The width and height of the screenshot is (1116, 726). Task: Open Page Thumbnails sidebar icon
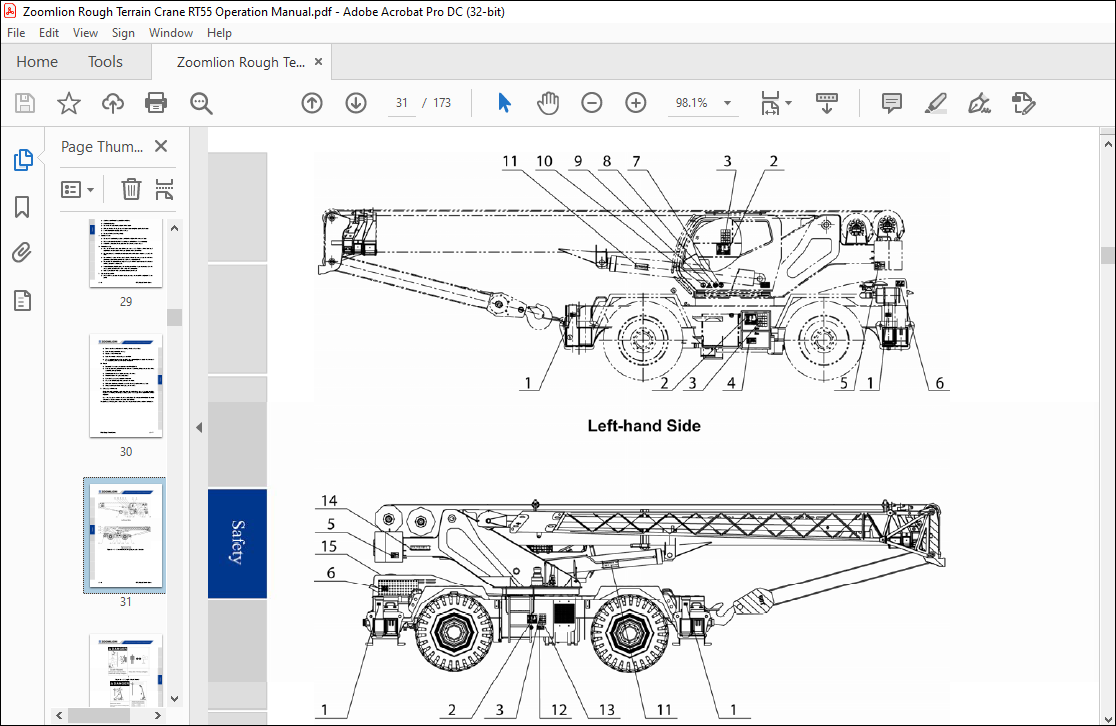[x=23, y=160]
